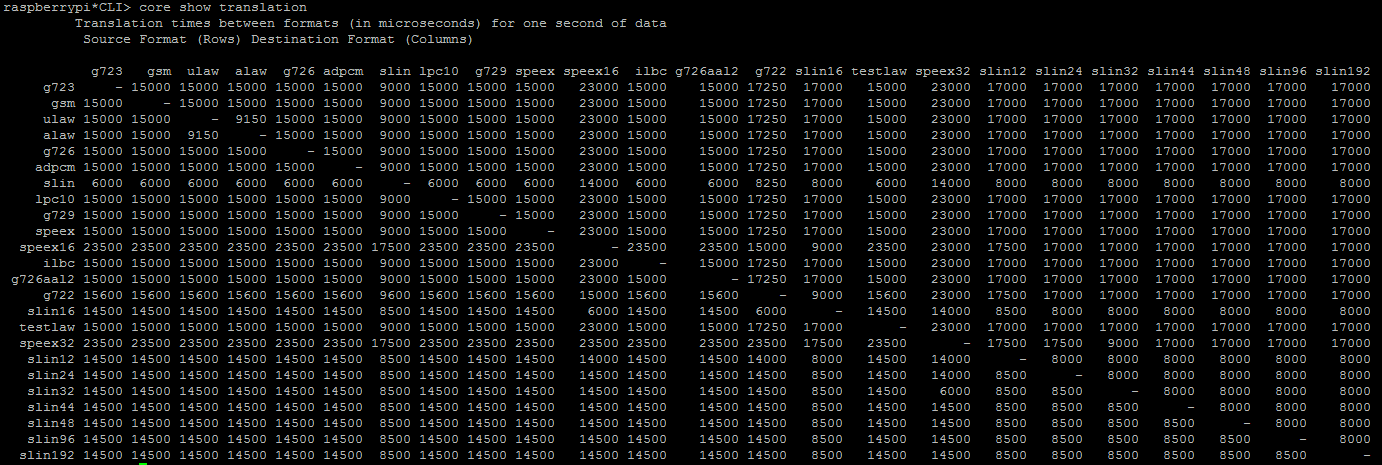Click the slin192 row label
Image resolution: width=1382 pixels, height=465 pixels.
coord(47,455)
